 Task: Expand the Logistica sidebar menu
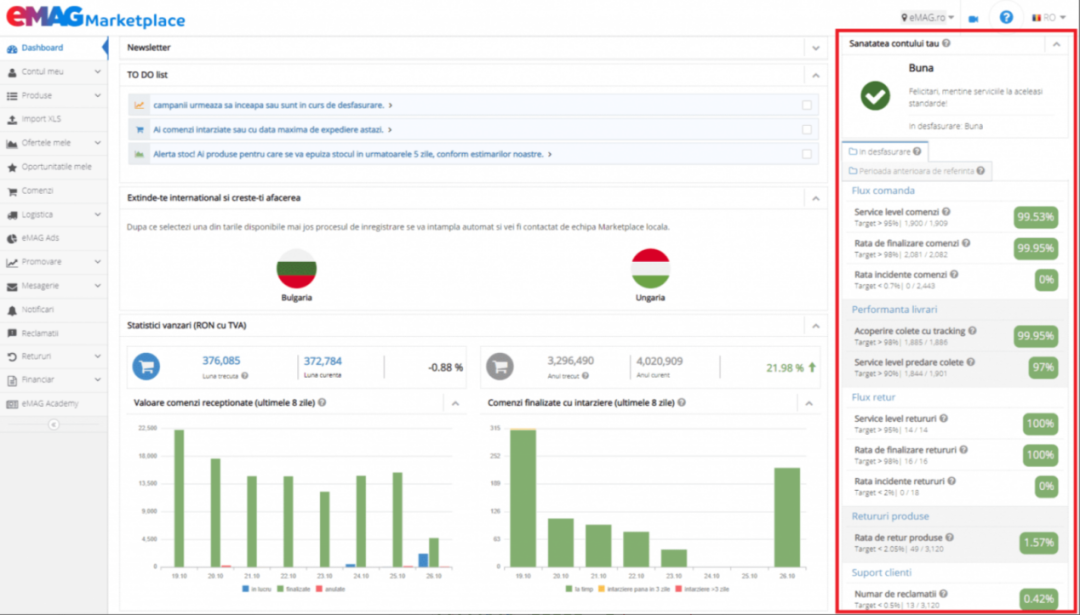pyautogui.click(x=52, y=214)
